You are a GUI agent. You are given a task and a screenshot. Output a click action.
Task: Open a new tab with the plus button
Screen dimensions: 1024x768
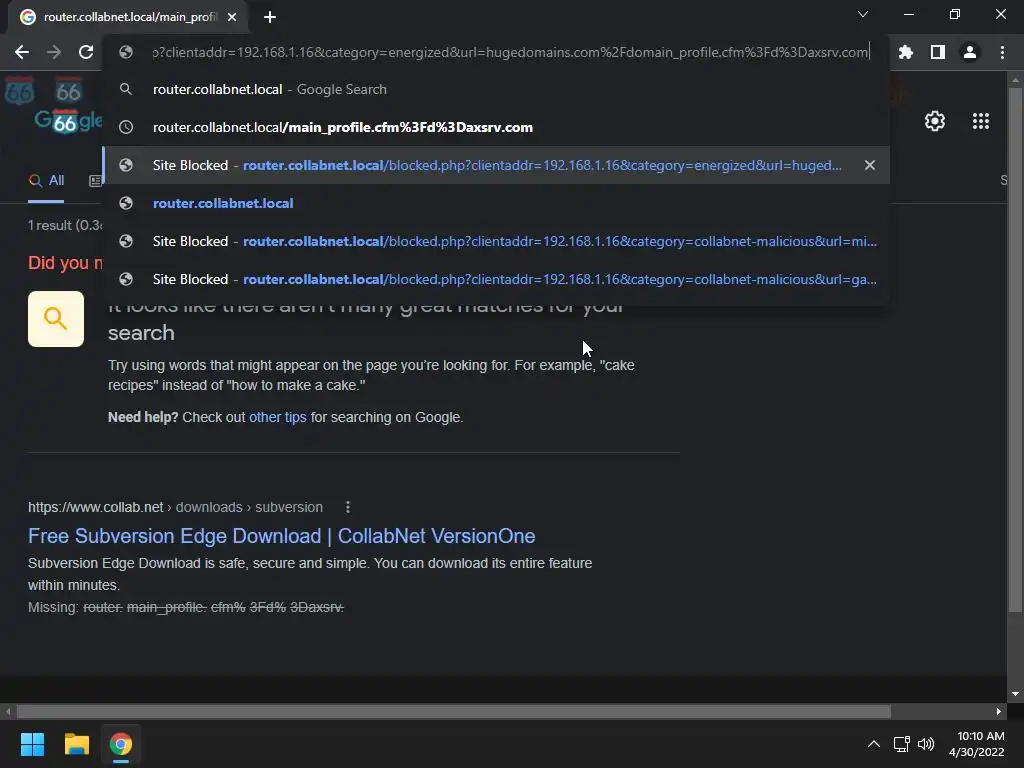click(x=270, y=17)
